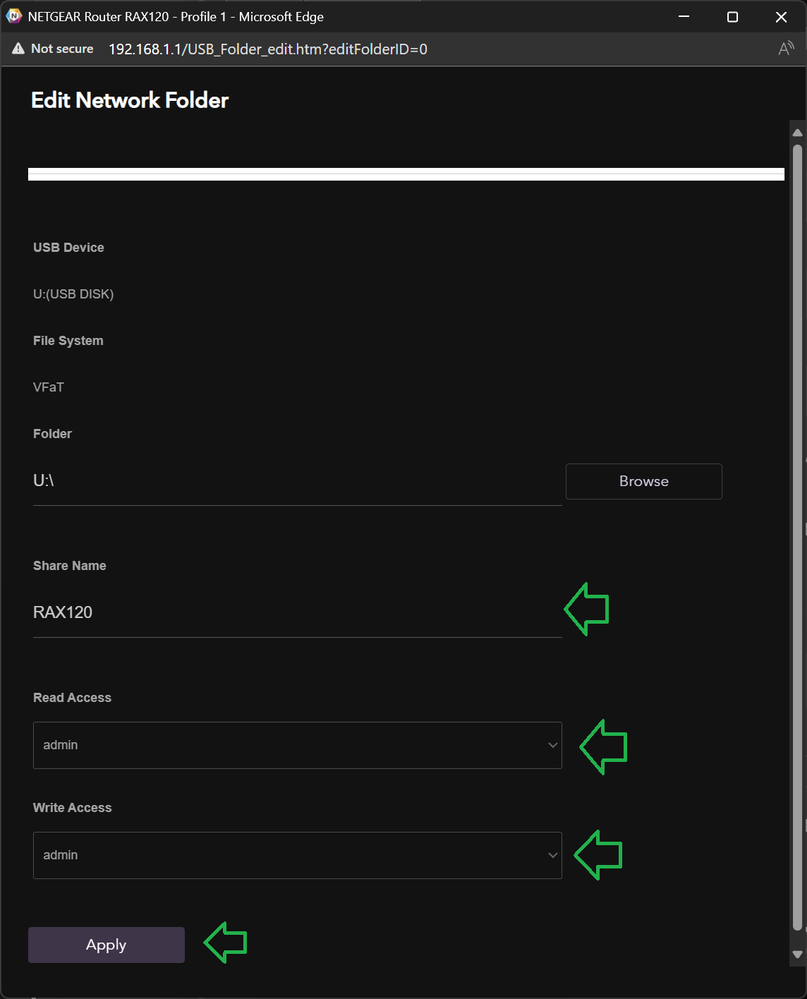Click the vertical scrollbar thumb
807x999 pixels.
point(797,537)
